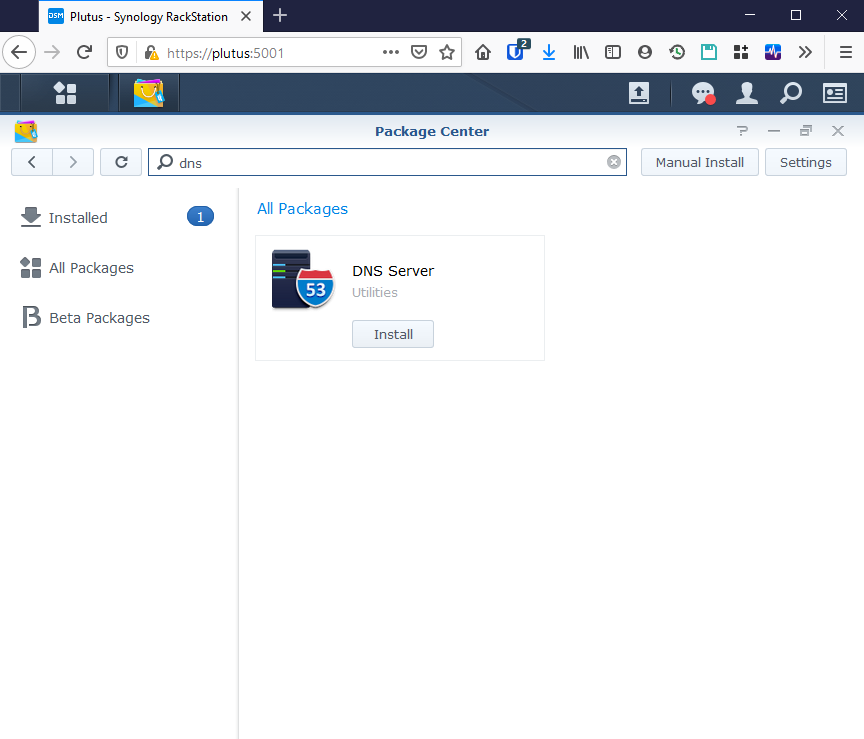The width and height of the screenshot is (864, 739).
Task: Click the installed count badge
Action: pyautogui.click(x=201, y=217)
